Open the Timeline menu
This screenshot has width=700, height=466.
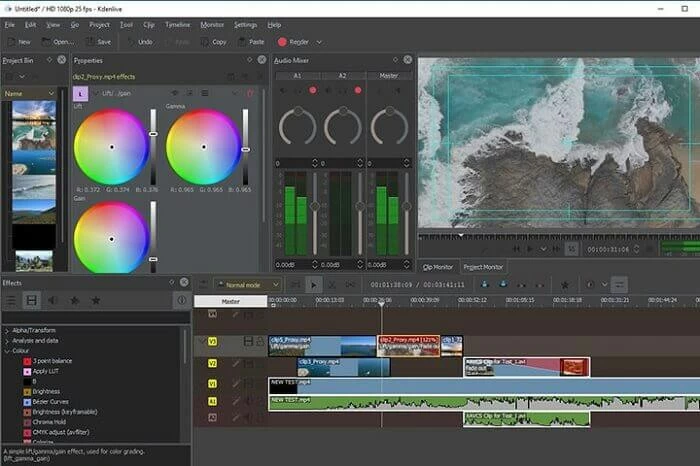pyautogui.click(x=178, y=22)
